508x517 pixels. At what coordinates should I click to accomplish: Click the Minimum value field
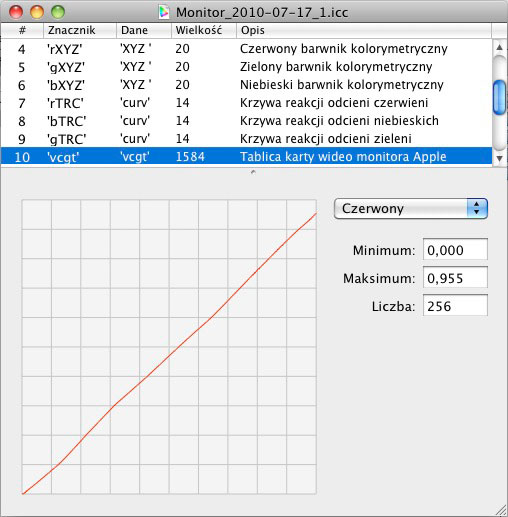coord(455,249)
